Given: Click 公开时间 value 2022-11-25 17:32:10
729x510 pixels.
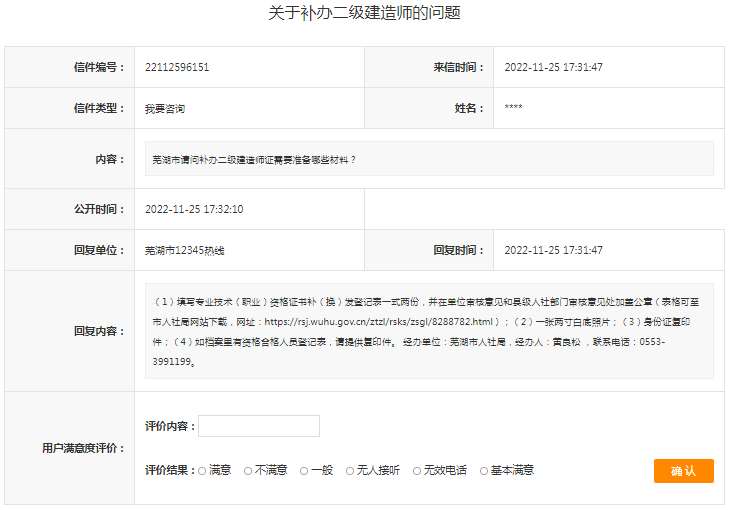Looking at the screenshot, I should 194,209.
